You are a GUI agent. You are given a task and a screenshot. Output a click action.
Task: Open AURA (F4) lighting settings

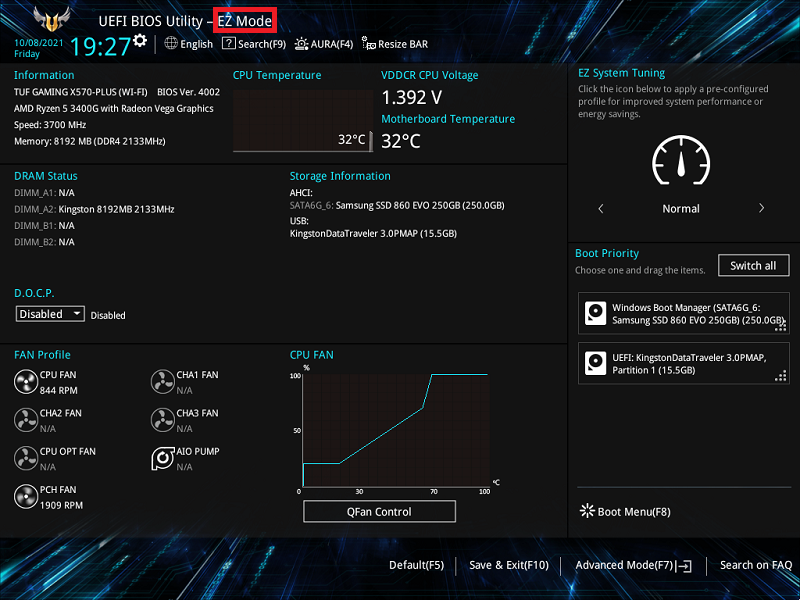point(323,44)
